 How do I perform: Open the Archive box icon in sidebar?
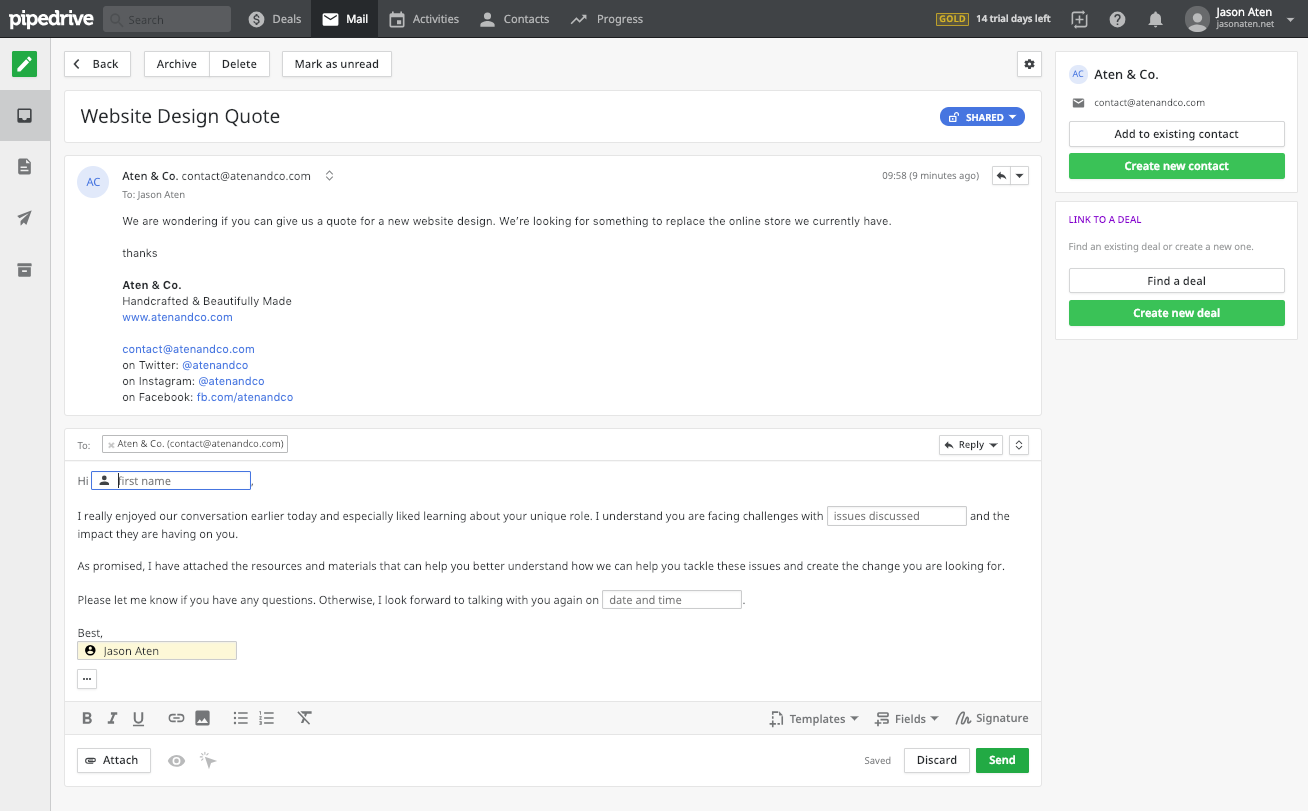coord(24,270)
